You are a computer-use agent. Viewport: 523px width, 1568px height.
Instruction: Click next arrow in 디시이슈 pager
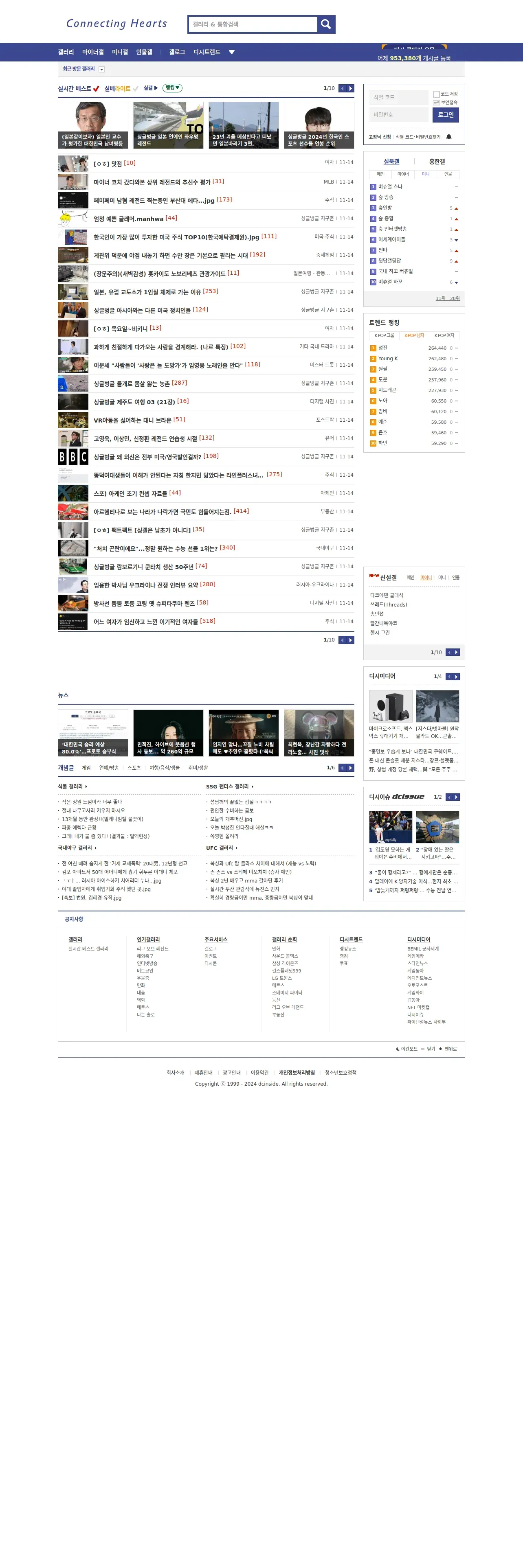point(457,797)
